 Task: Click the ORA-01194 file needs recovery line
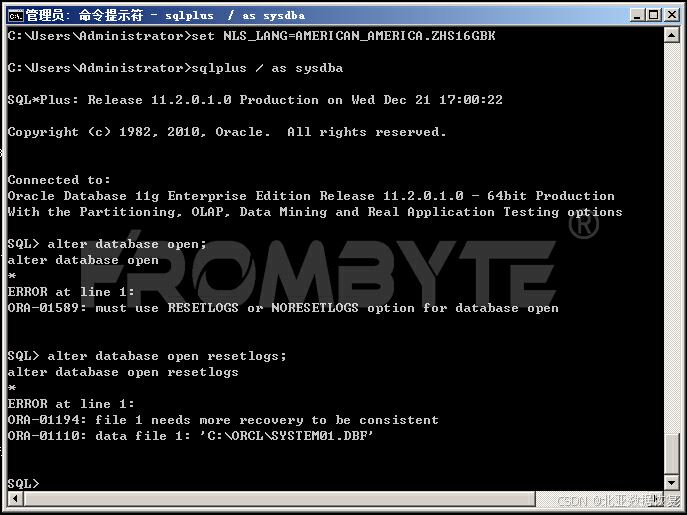coord(223,420)
